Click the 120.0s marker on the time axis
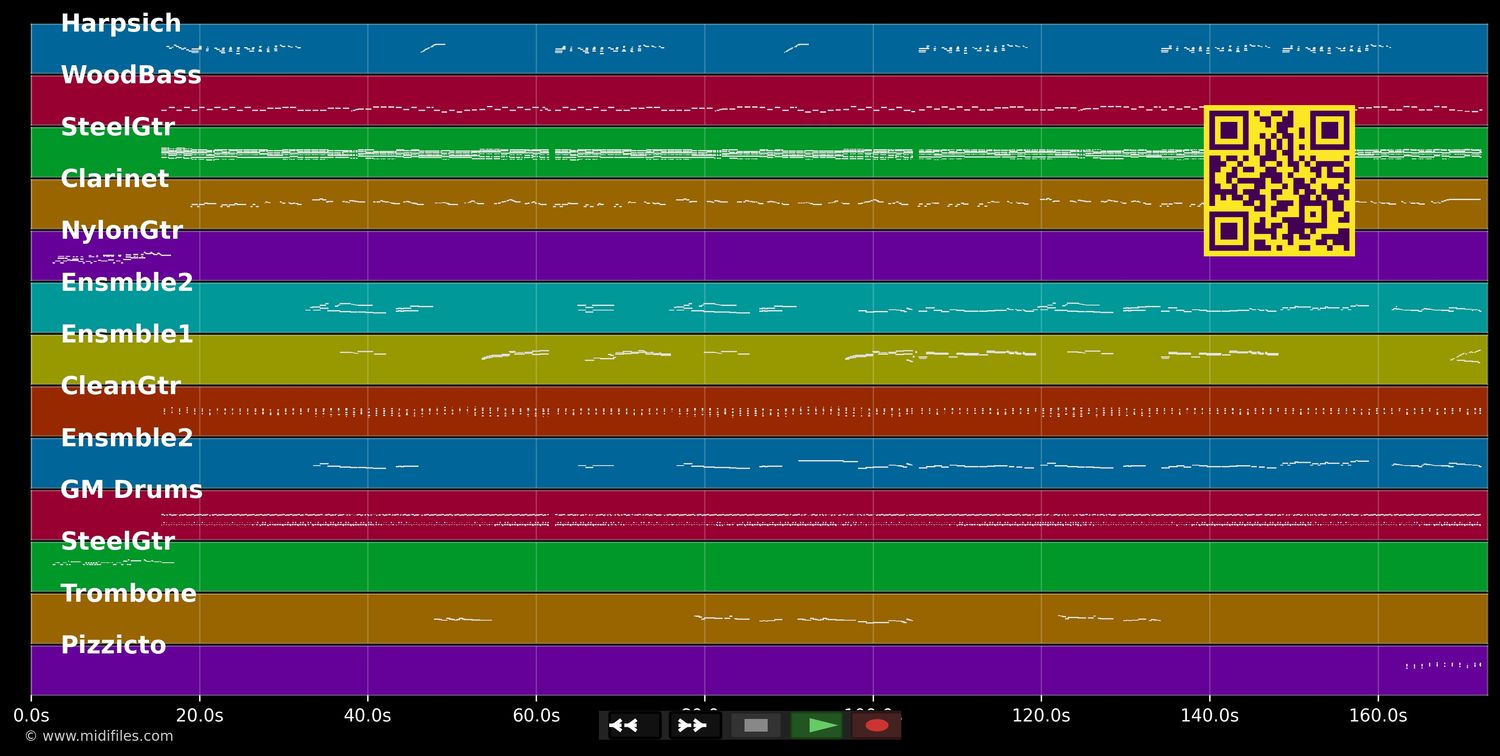 [x=1041, y=716]
